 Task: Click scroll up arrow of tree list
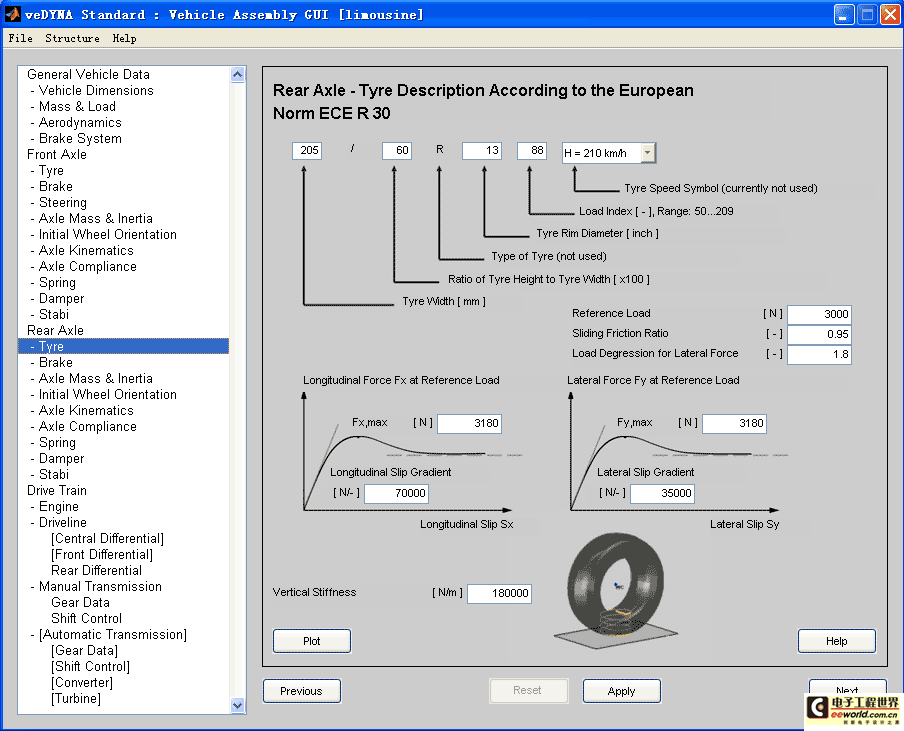tap(238, 74)
